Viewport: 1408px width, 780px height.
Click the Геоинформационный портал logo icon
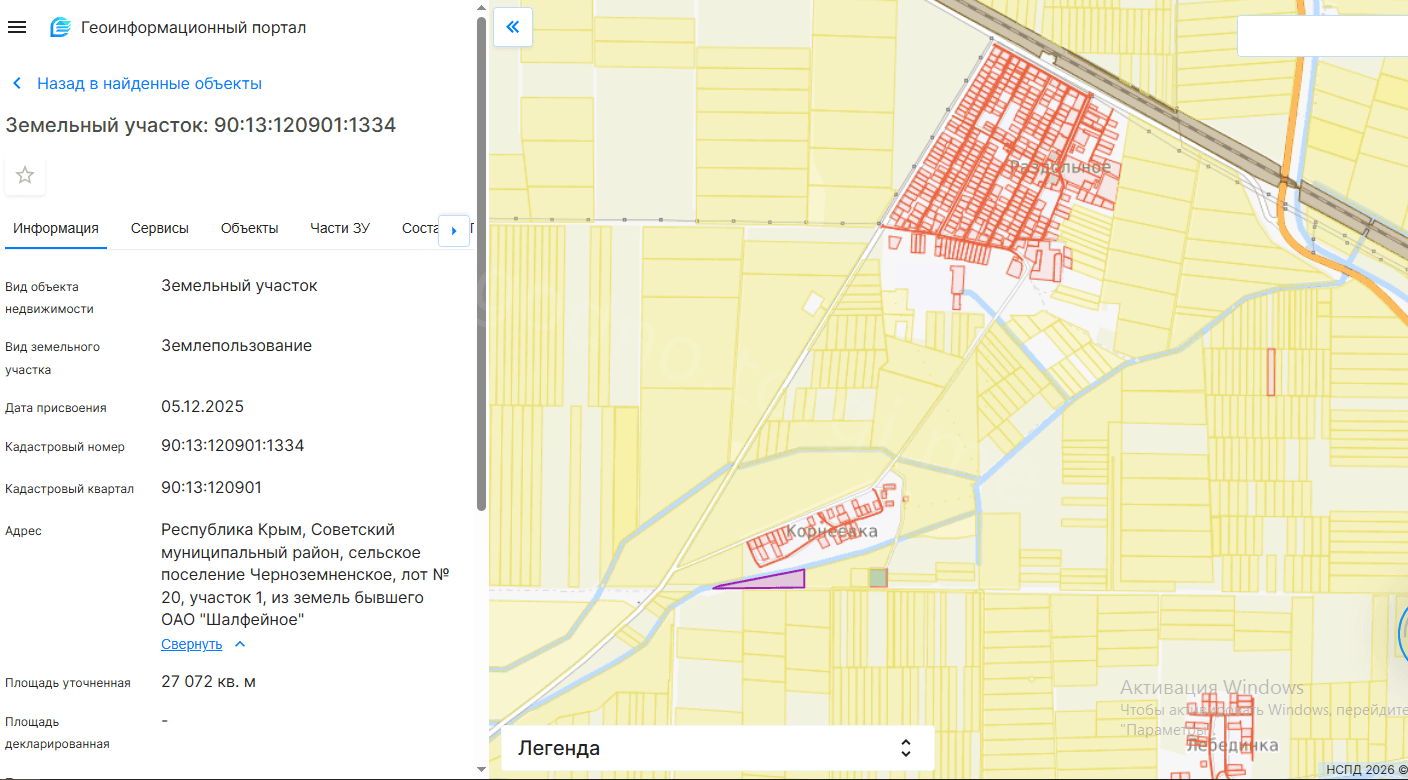[x=61, y=27]
